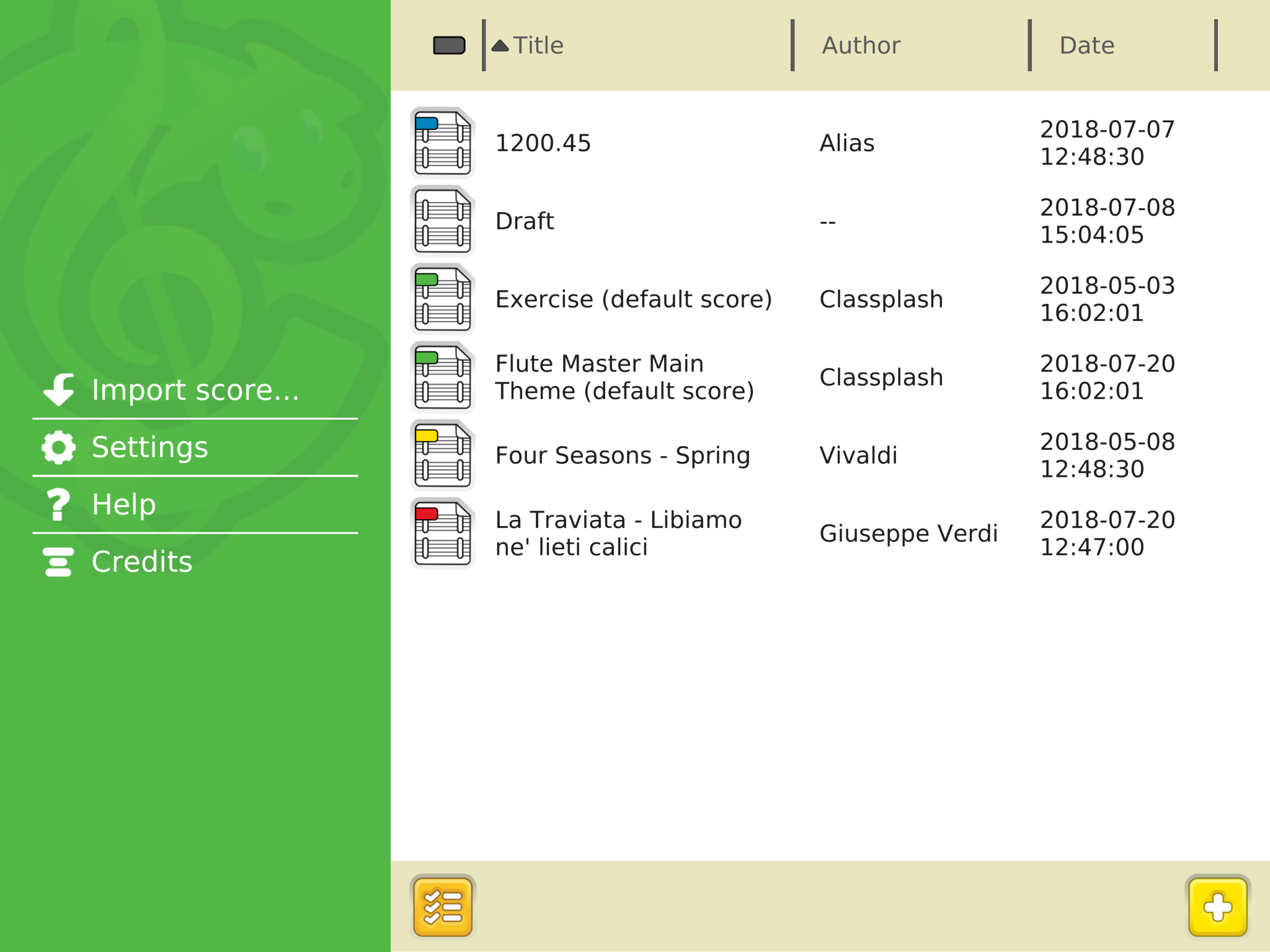Toggle sort order on Title column

coord(538,45)
